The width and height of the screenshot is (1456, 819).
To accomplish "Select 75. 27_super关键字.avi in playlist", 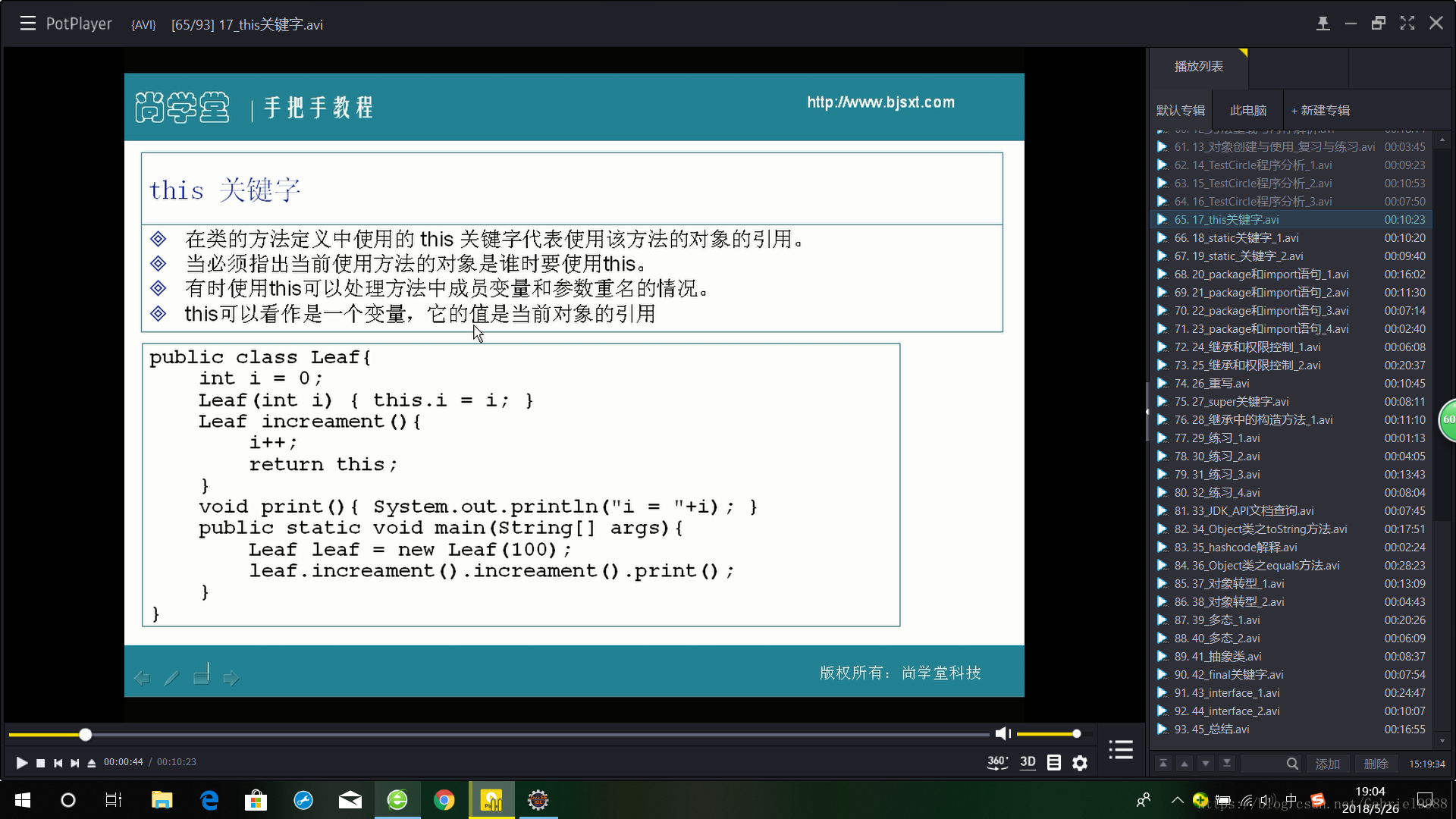I will click(x=1291, y=402).
